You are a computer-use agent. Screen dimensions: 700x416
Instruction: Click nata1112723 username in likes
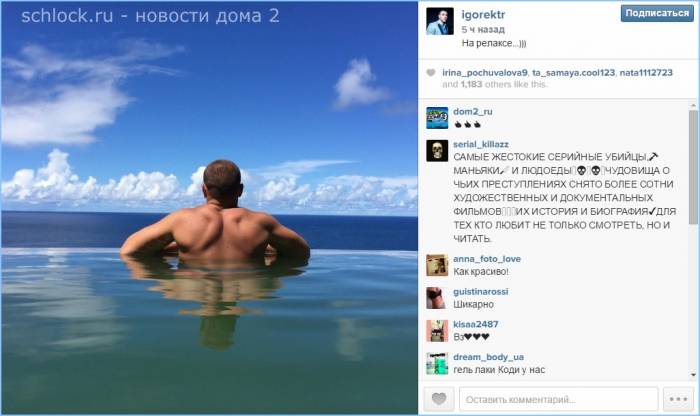[x=646, y=73]
